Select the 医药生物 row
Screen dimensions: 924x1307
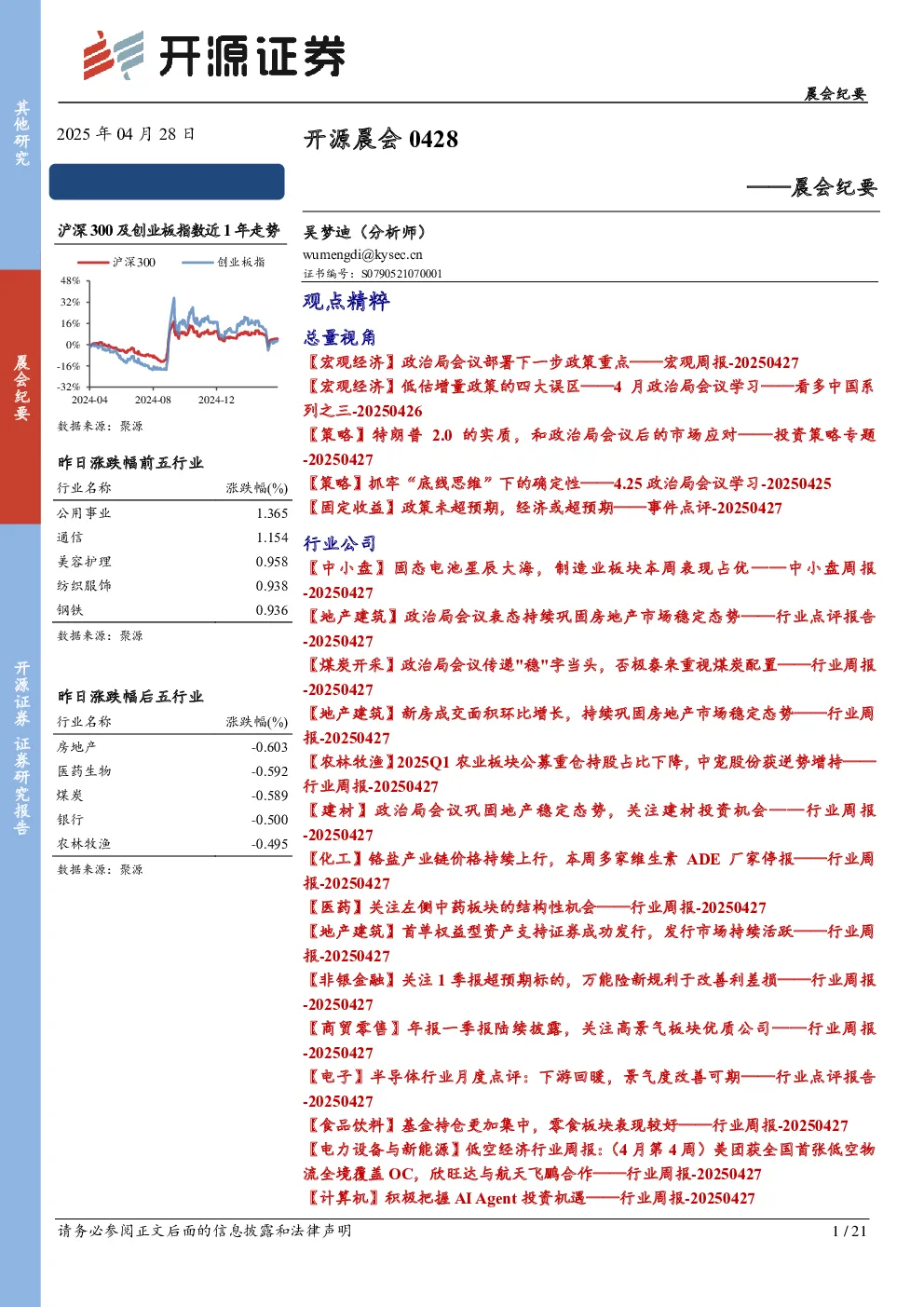click(172, 771)
